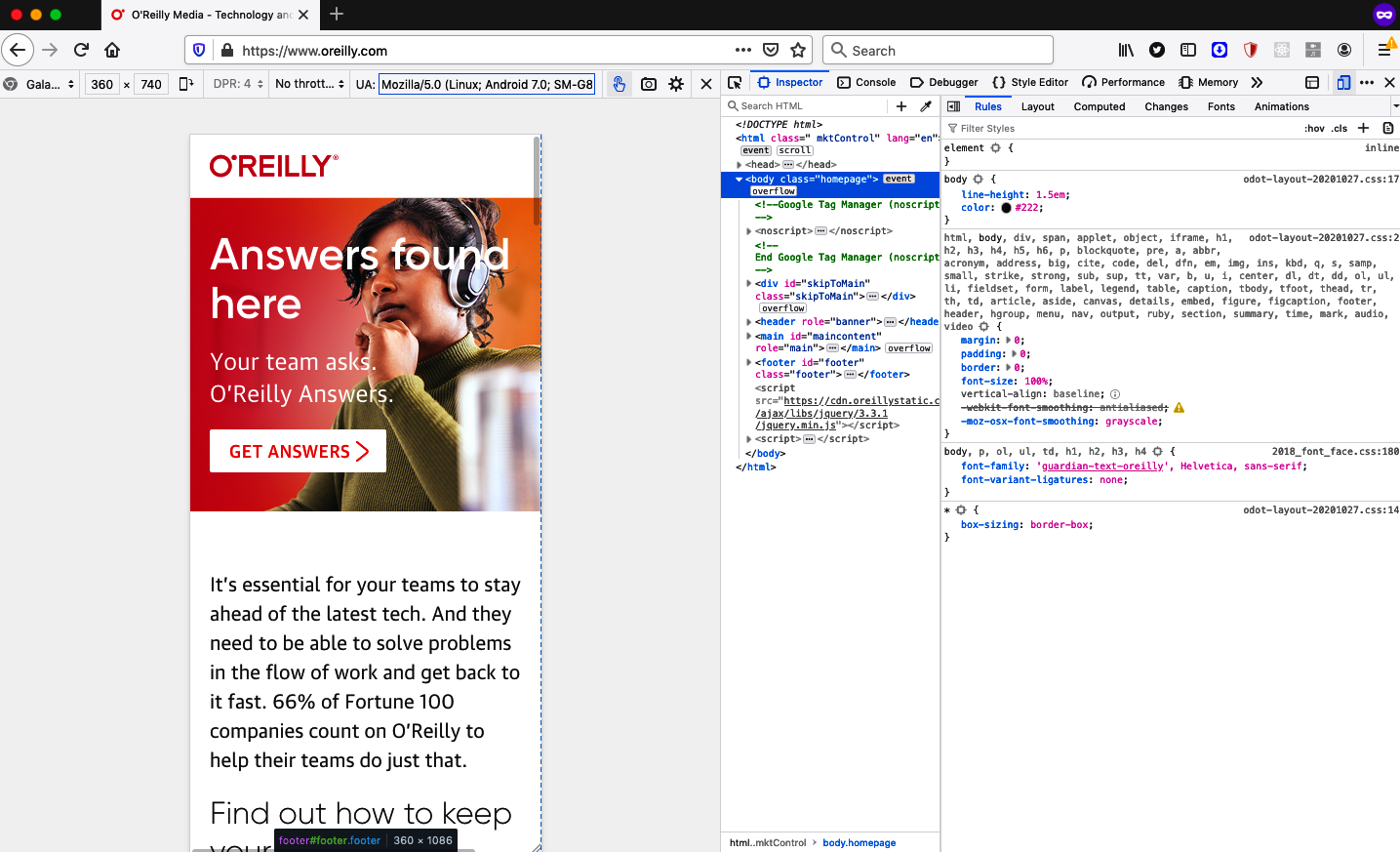Click the #222 color swatch
The width and height of the screenshot is (1400, 852).
pos(1006,208)
